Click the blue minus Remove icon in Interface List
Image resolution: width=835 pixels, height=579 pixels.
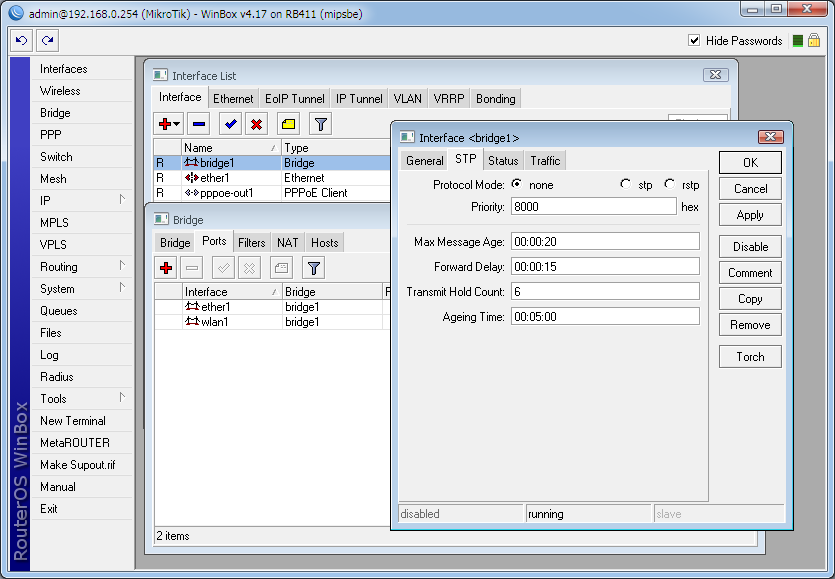click(x=199, y=124)
